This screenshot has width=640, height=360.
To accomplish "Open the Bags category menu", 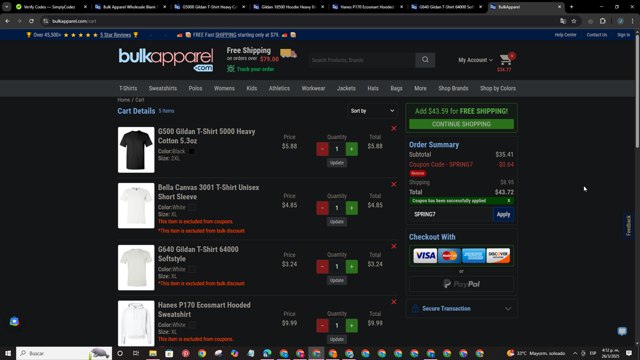I will click(396, 88).
